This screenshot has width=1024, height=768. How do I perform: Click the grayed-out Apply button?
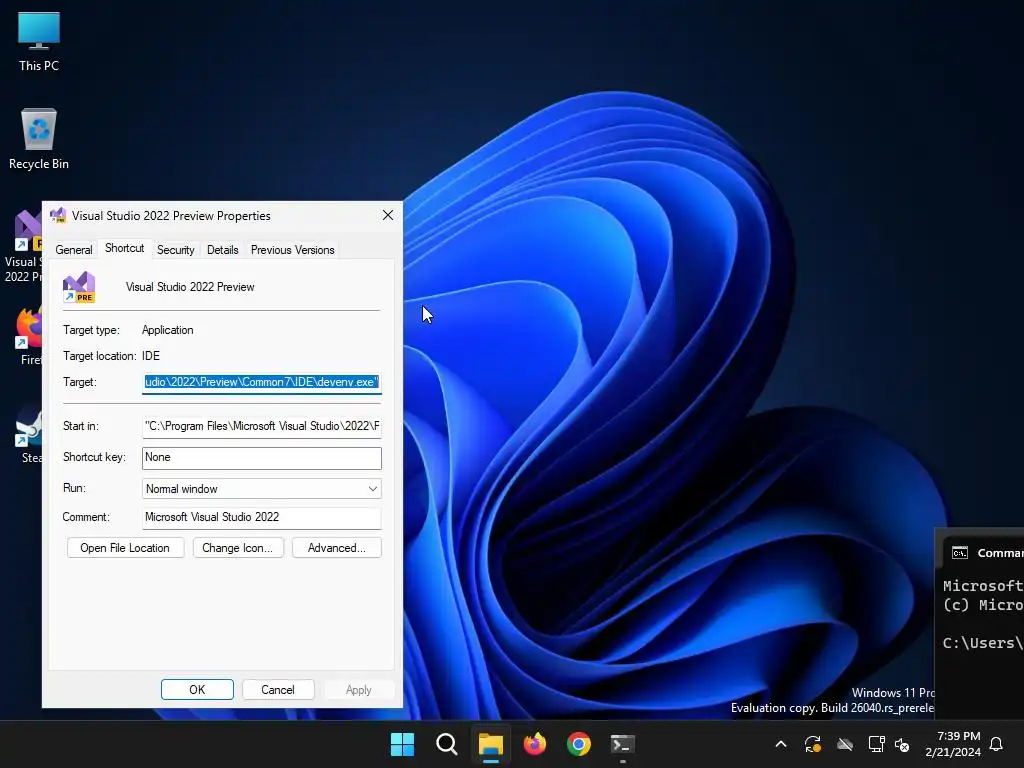click(359, 690)
